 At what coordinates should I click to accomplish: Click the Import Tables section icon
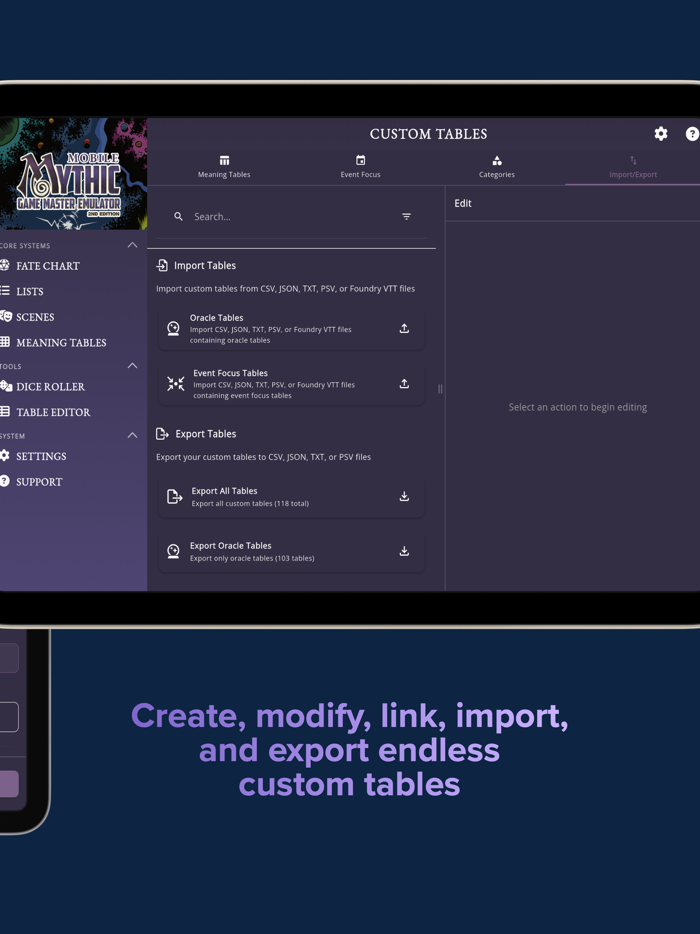click(x=162, y=266)
